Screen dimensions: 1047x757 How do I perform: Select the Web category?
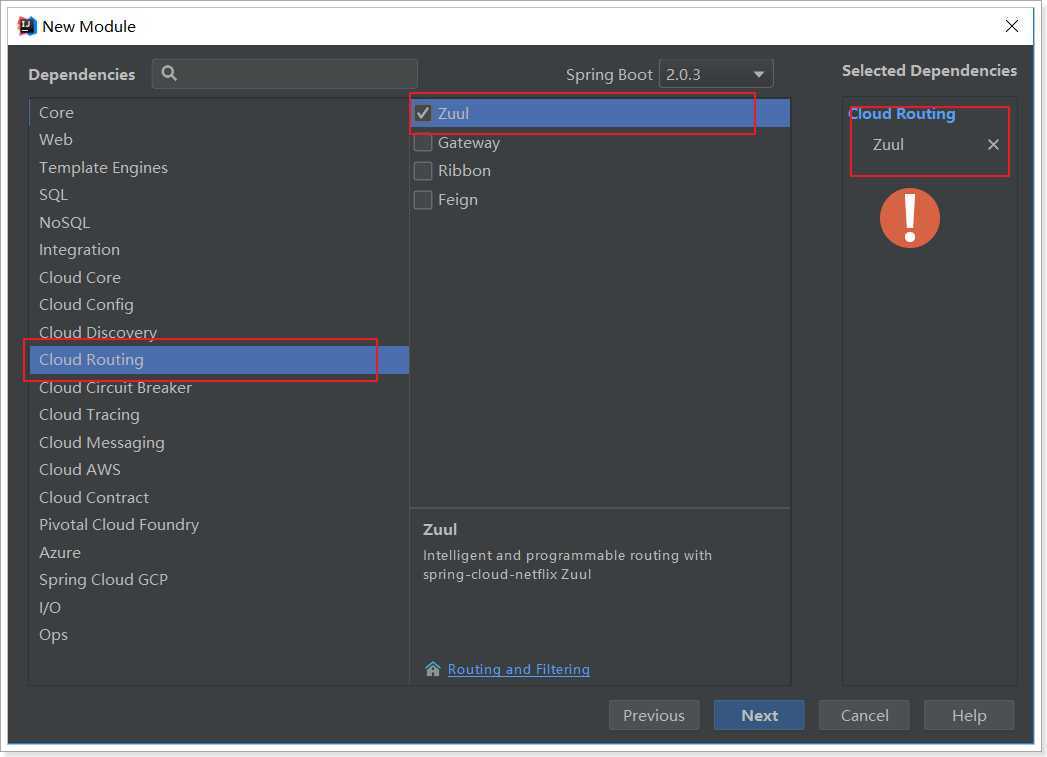[219, 140]
